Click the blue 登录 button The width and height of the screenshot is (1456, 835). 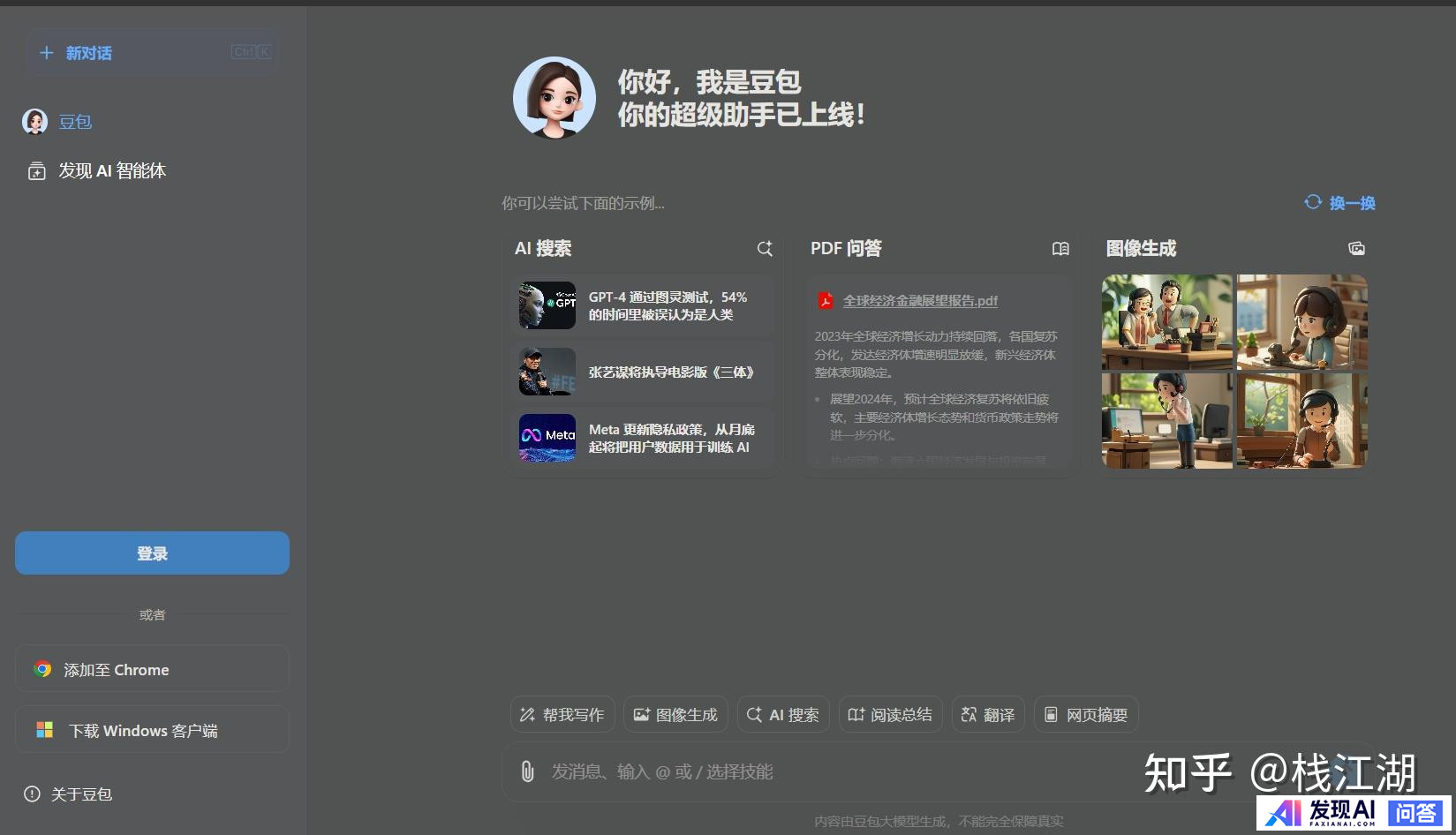tap(152, 553)
